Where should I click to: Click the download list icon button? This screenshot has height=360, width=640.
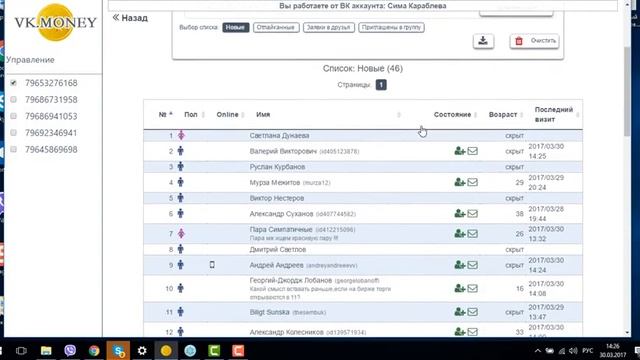click(483, 41)
